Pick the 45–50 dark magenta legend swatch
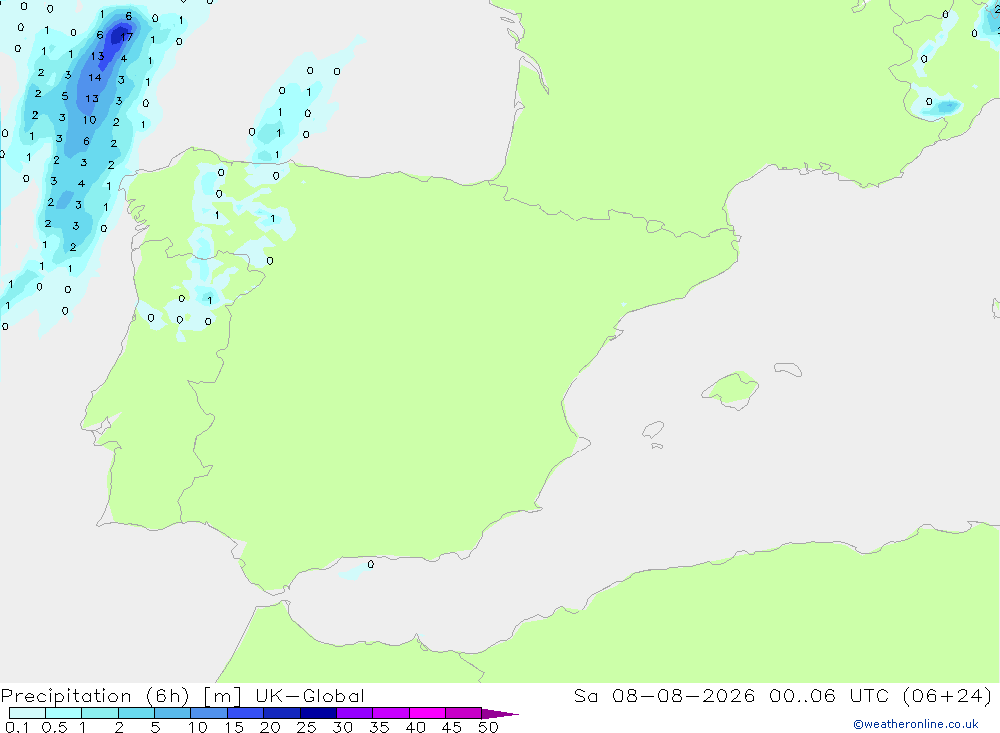 tap(463, 713)
